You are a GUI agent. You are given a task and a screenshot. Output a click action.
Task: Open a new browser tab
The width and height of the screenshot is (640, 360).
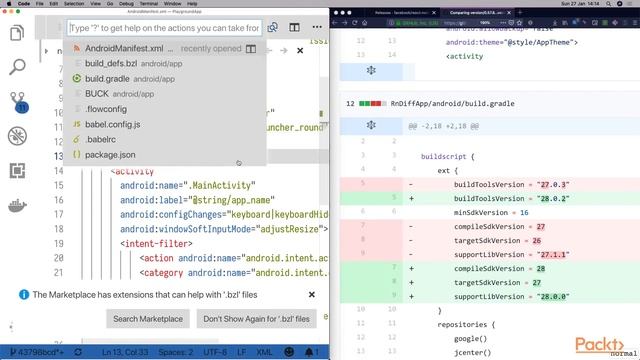[520, 13]
